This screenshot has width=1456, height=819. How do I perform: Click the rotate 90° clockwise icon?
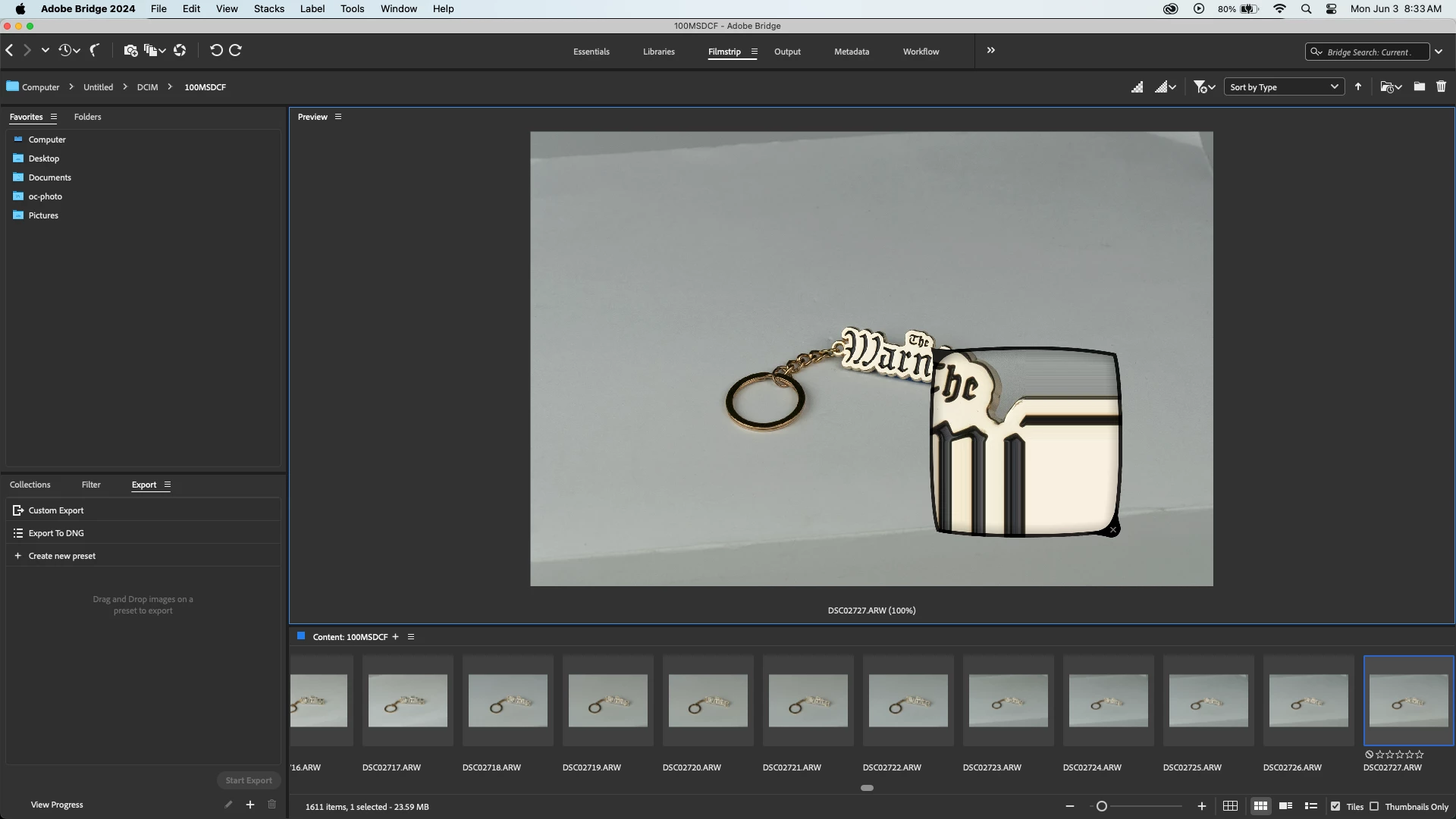point(235,50)
